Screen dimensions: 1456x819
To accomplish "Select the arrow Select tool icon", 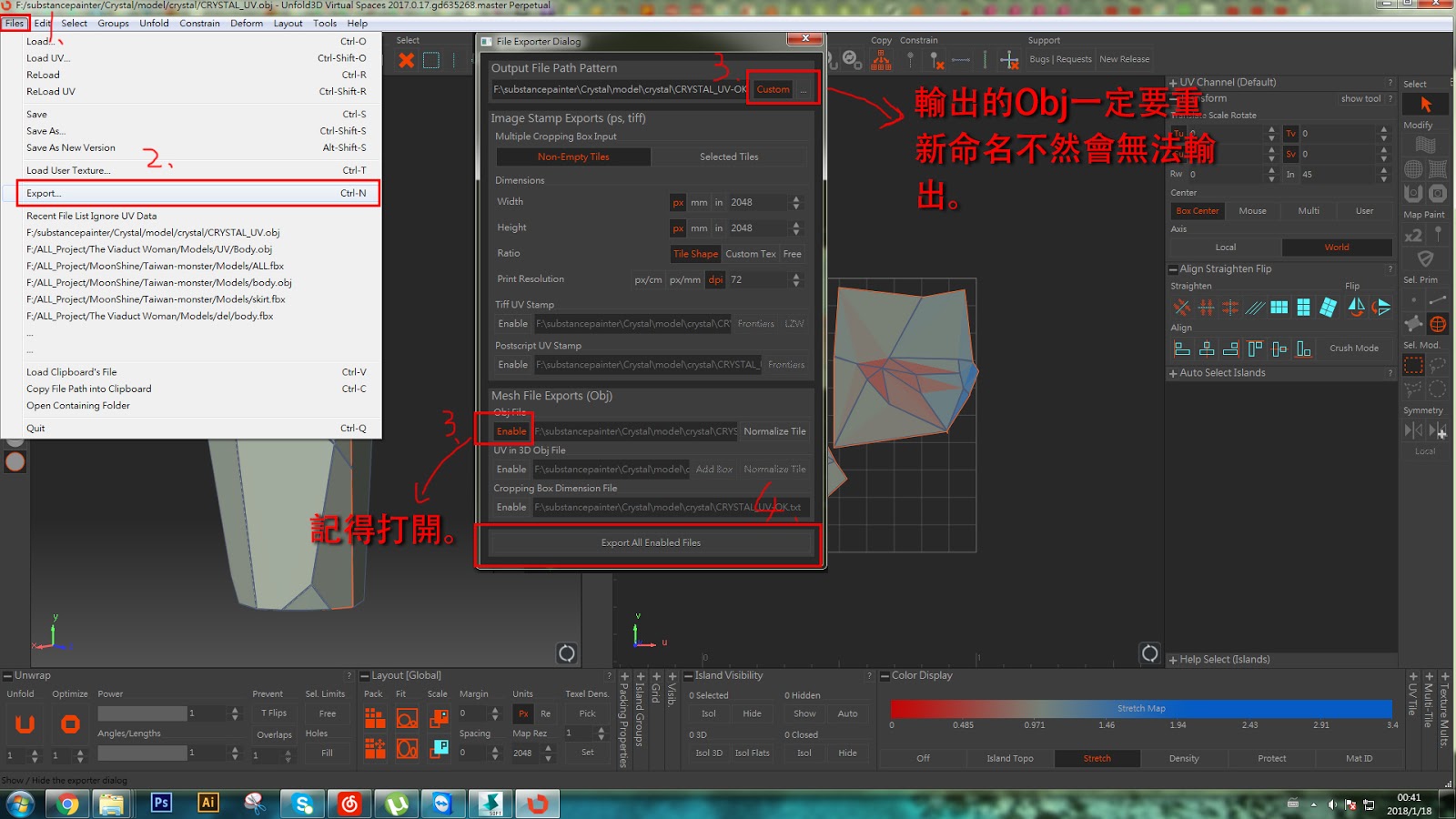I will pyautogui.click(x=1426, y=105).
